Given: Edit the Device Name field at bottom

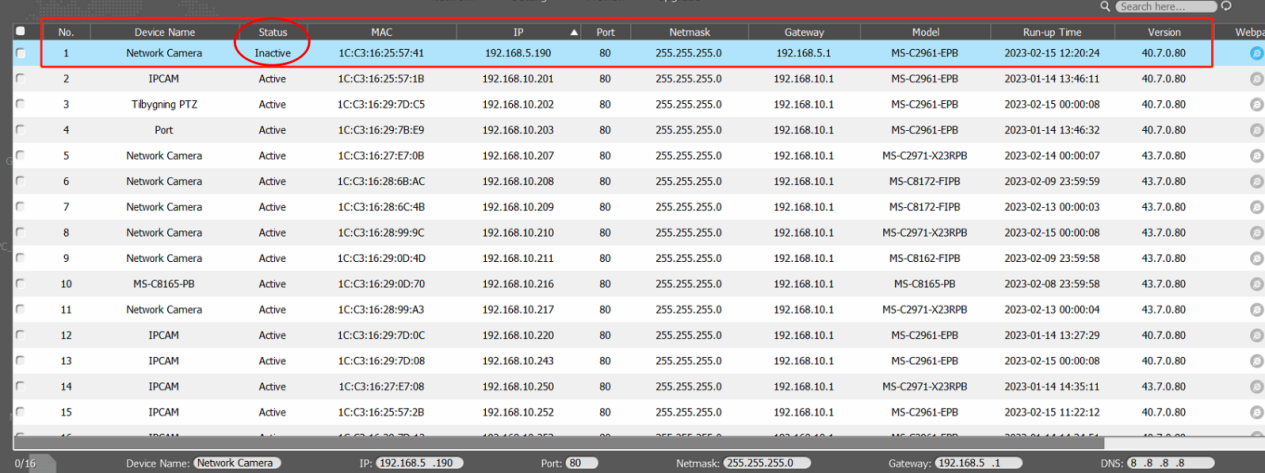Looking at the screenshot, I should tap(236, 463).
